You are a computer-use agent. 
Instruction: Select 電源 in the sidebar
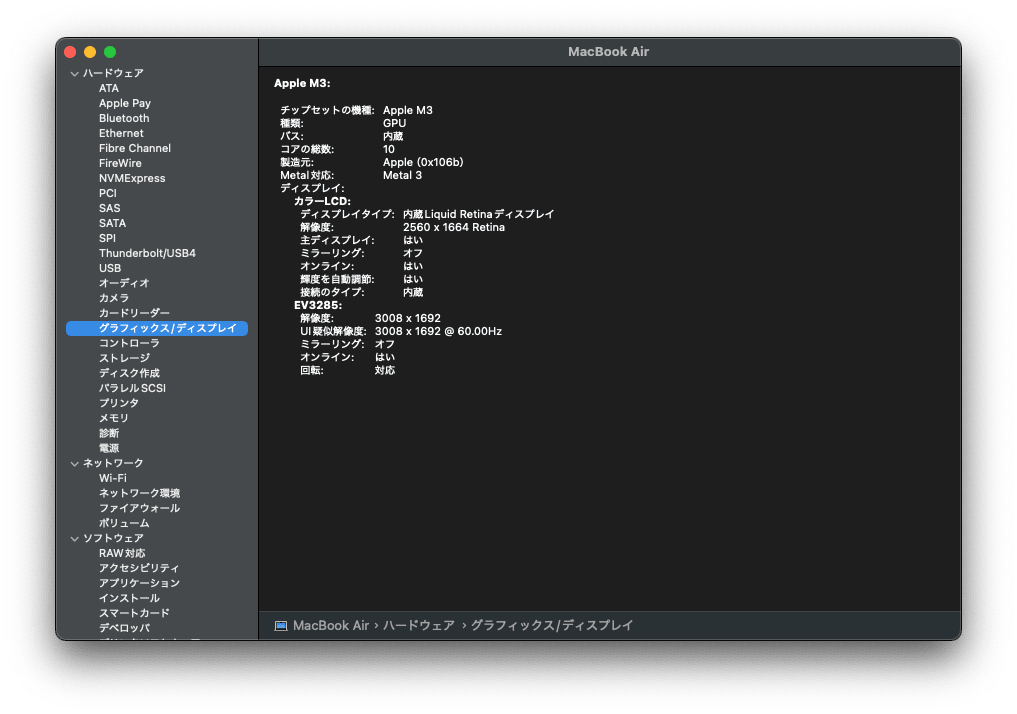pyautogui.click(x=109, y=448)
